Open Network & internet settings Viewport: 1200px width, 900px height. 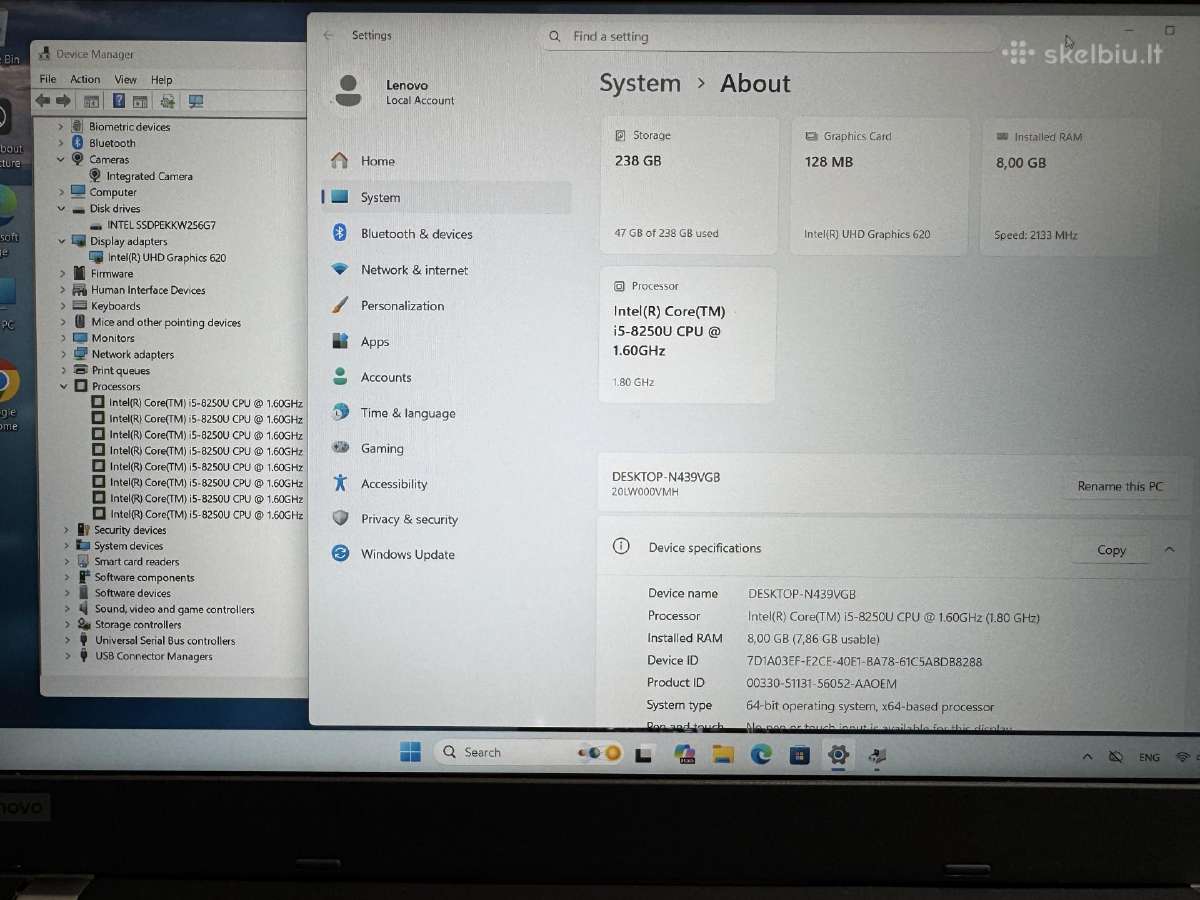414,270
